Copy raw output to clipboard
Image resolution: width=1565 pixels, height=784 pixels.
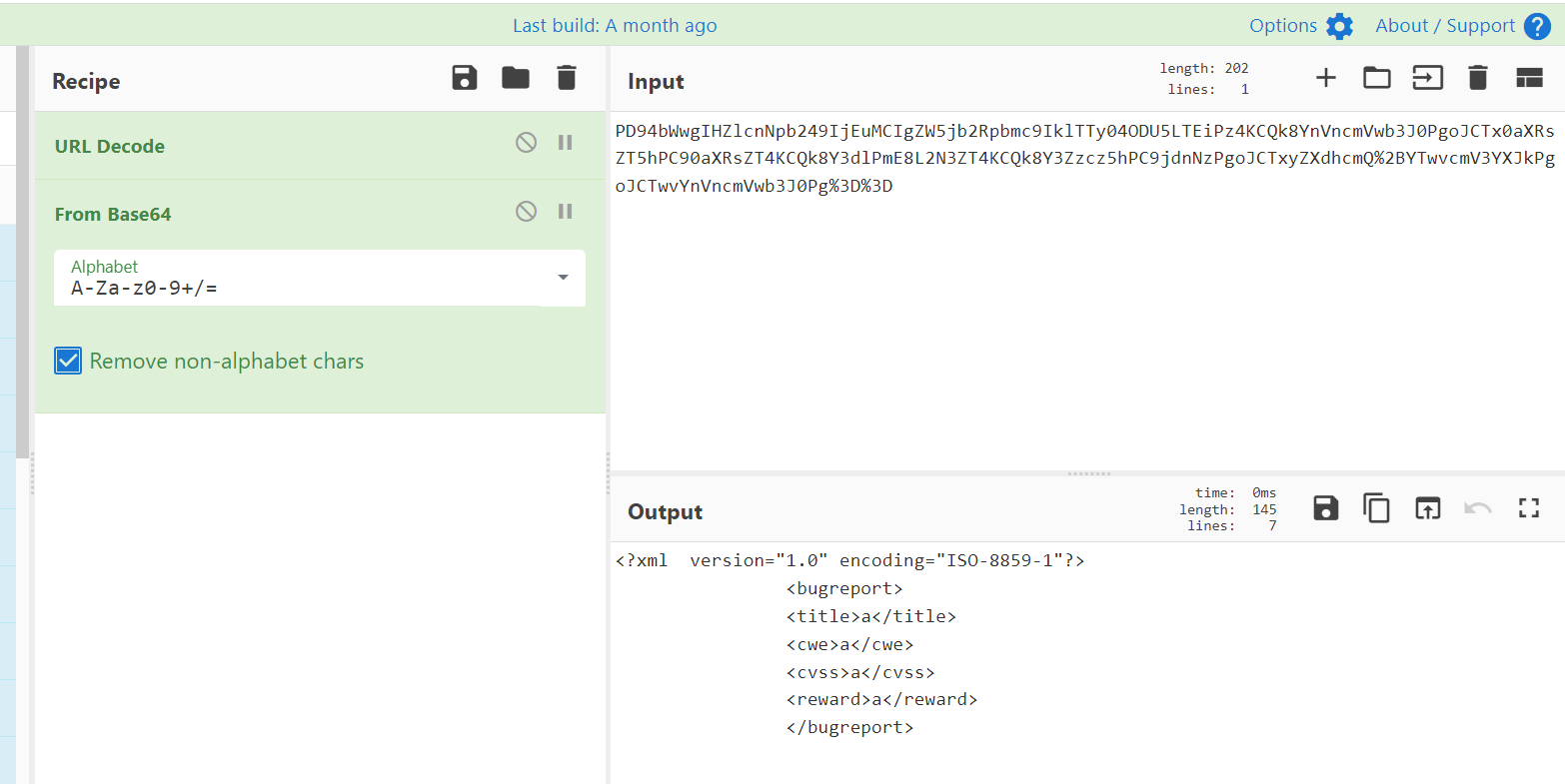pos(1377,508)
